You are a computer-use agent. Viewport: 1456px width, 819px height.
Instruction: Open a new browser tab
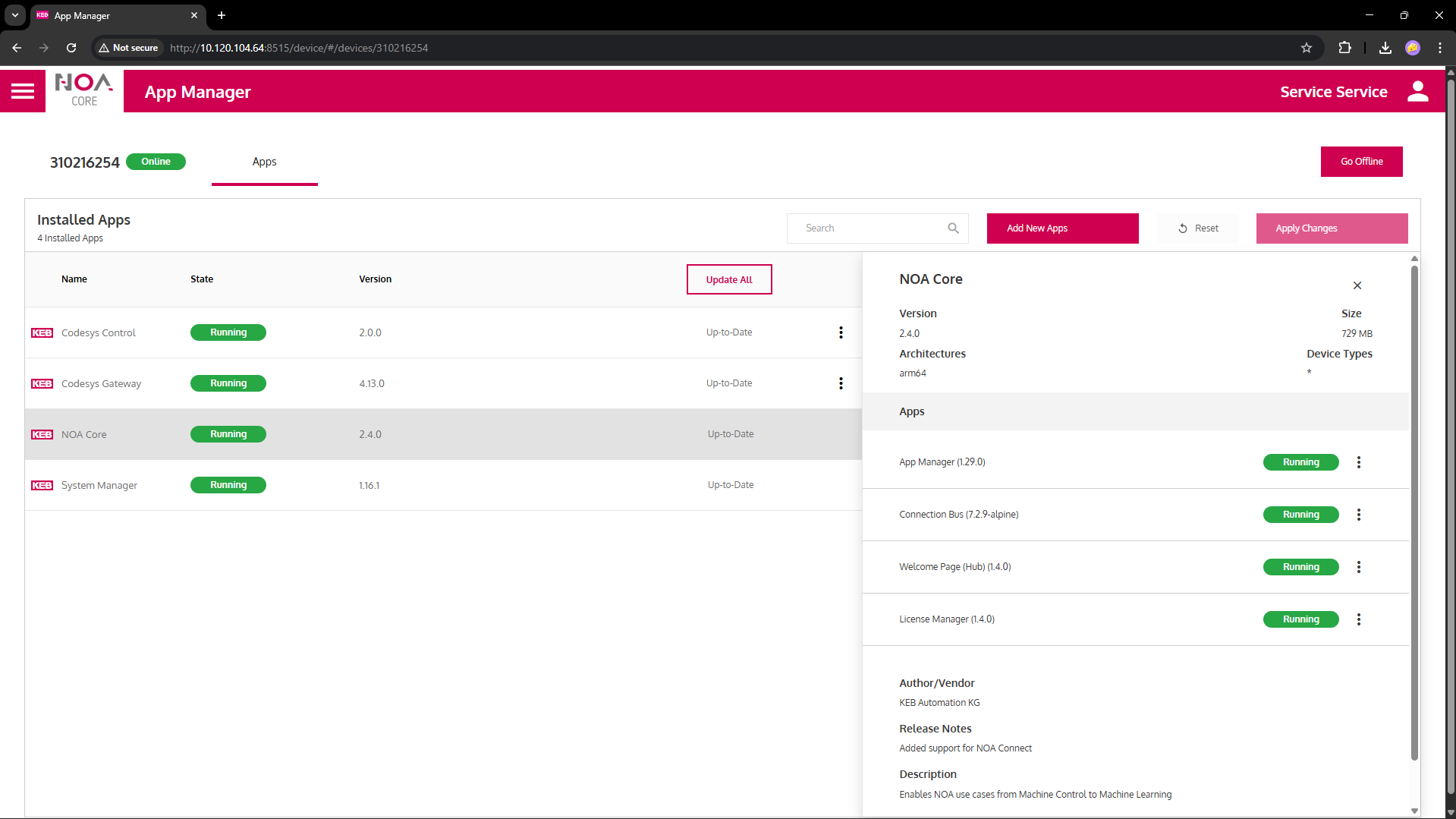[222, 15]
